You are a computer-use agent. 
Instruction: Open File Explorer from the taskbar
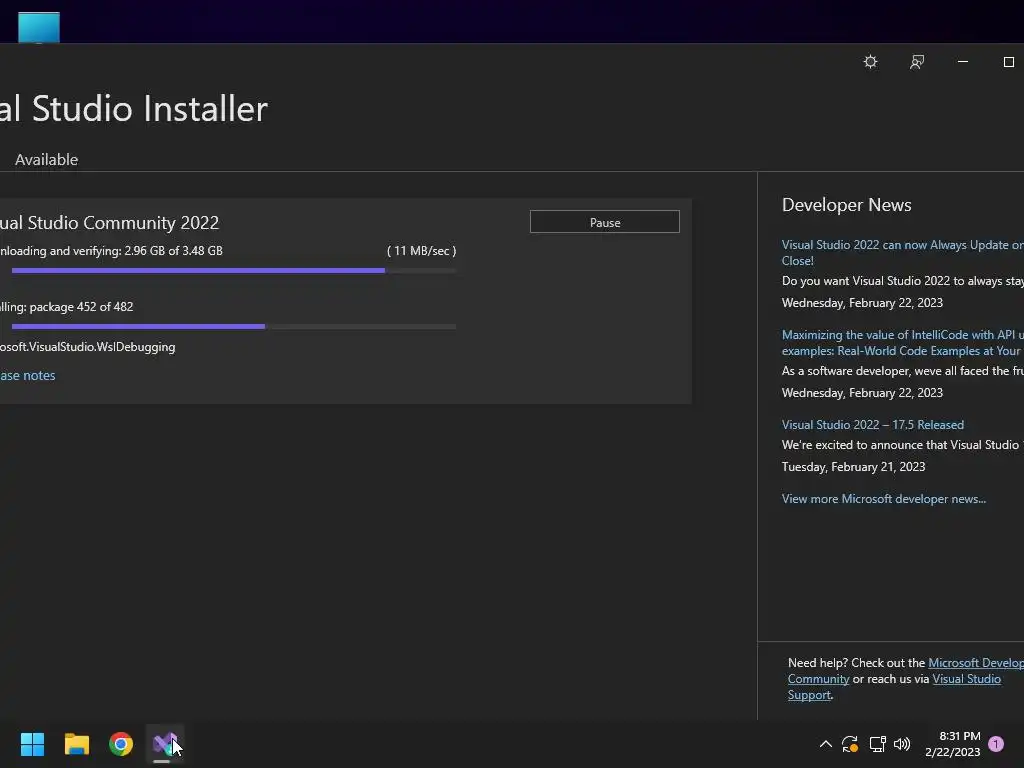pos(76,744)
